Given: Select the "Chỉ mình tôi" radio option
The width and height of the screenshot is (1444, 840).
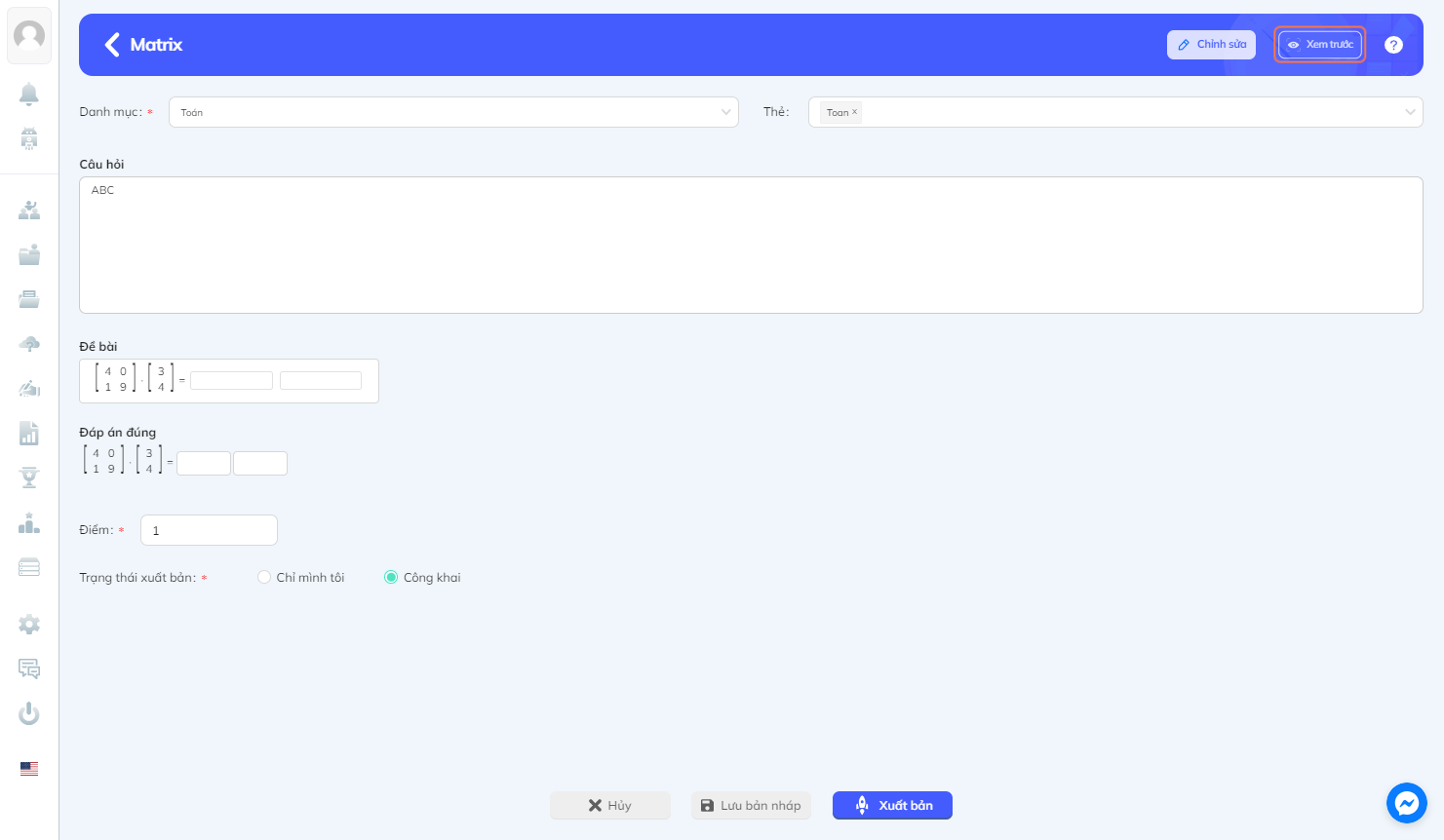Looking at the screenshot, I should point(264,578).
